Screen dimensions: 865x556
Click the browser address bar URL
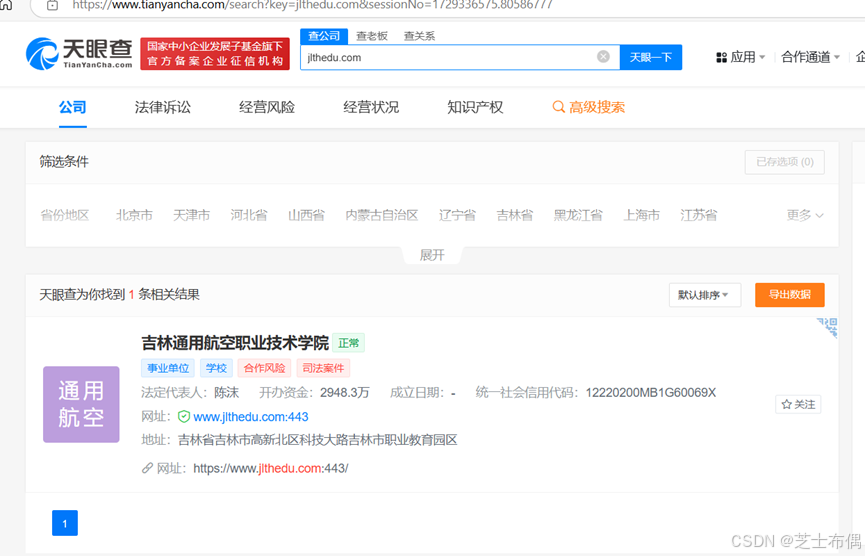(x=312, y=5)
